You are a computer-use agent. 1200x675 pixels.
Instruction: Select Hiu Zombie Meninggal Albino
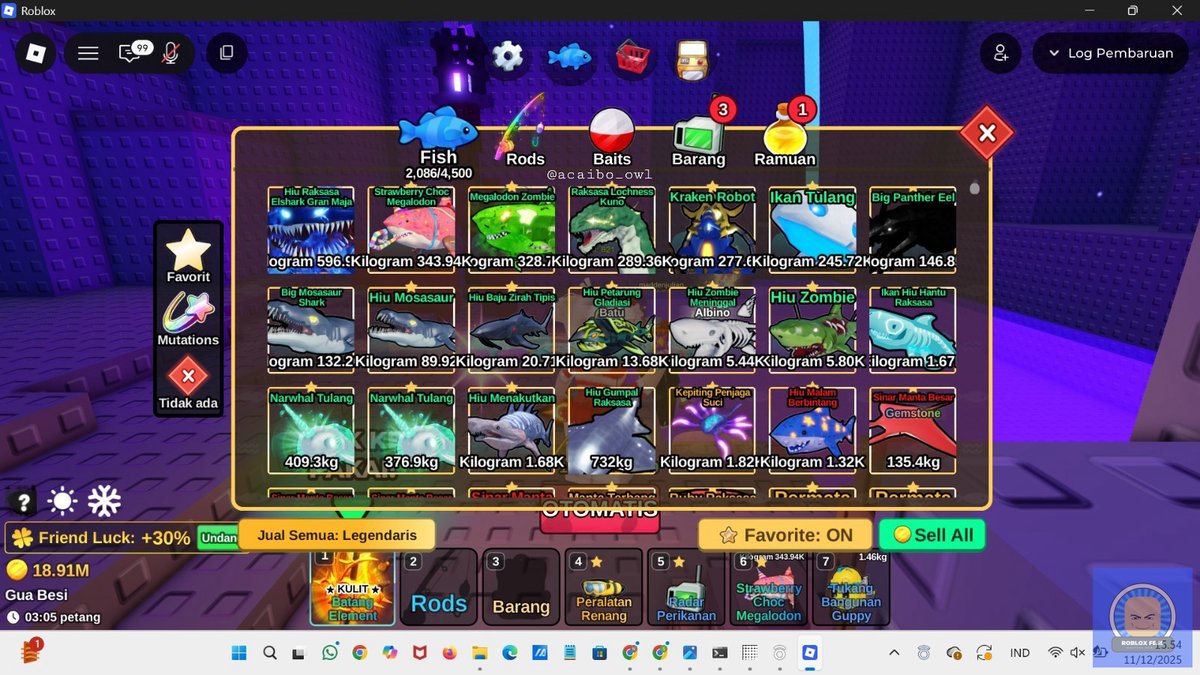712,330
